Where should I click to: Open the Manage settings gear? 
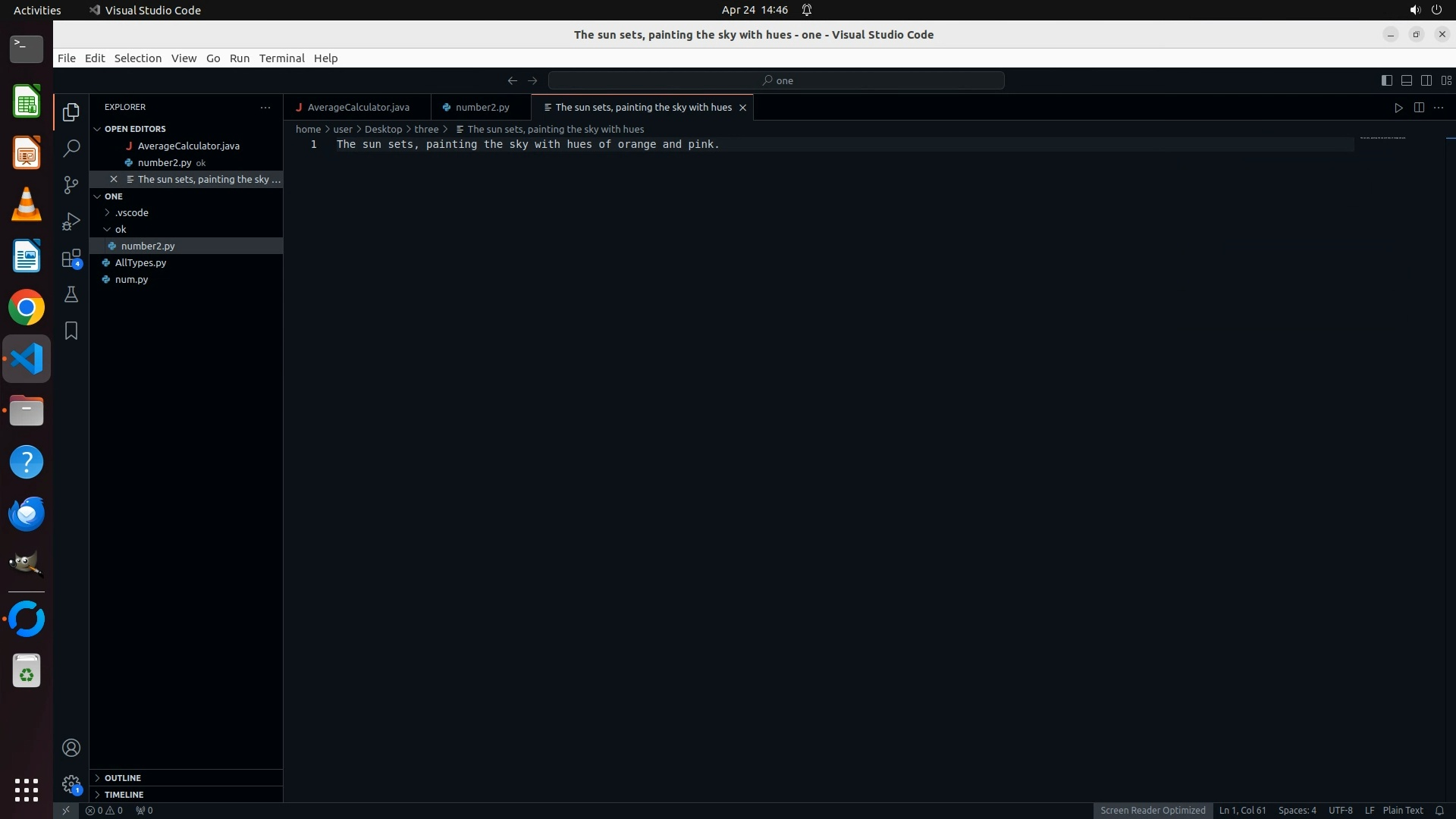click(71, 784)
